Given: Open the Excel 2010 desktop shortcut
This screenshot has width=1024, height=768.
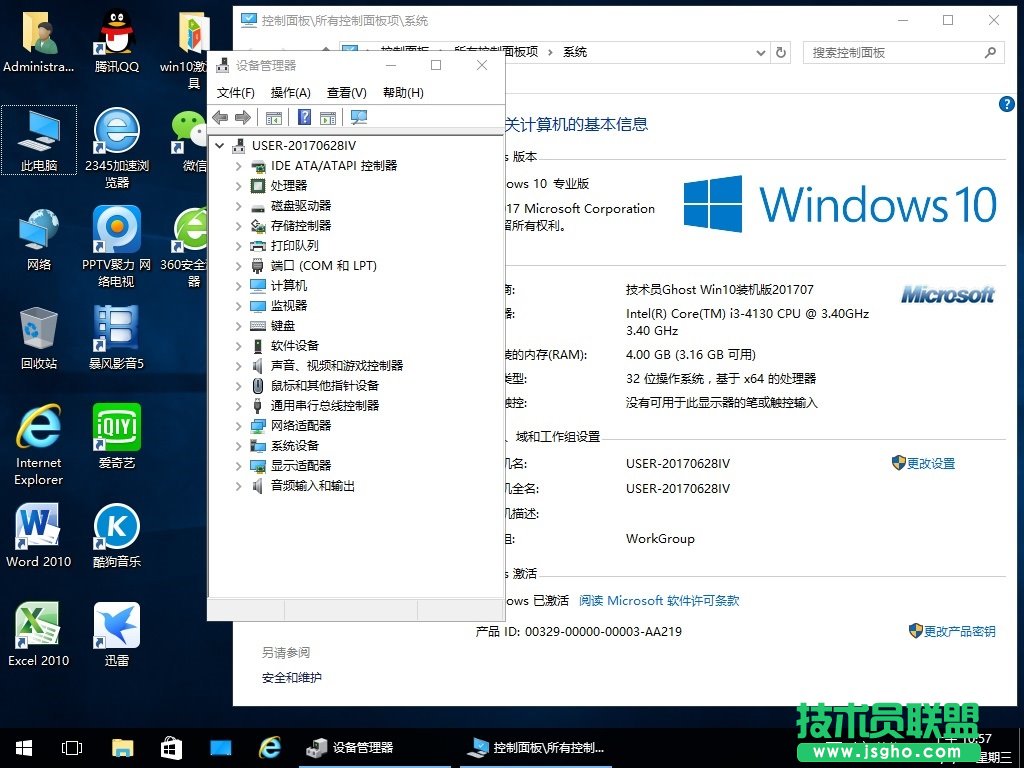Looking at the screenshot, I should [39, 635].
